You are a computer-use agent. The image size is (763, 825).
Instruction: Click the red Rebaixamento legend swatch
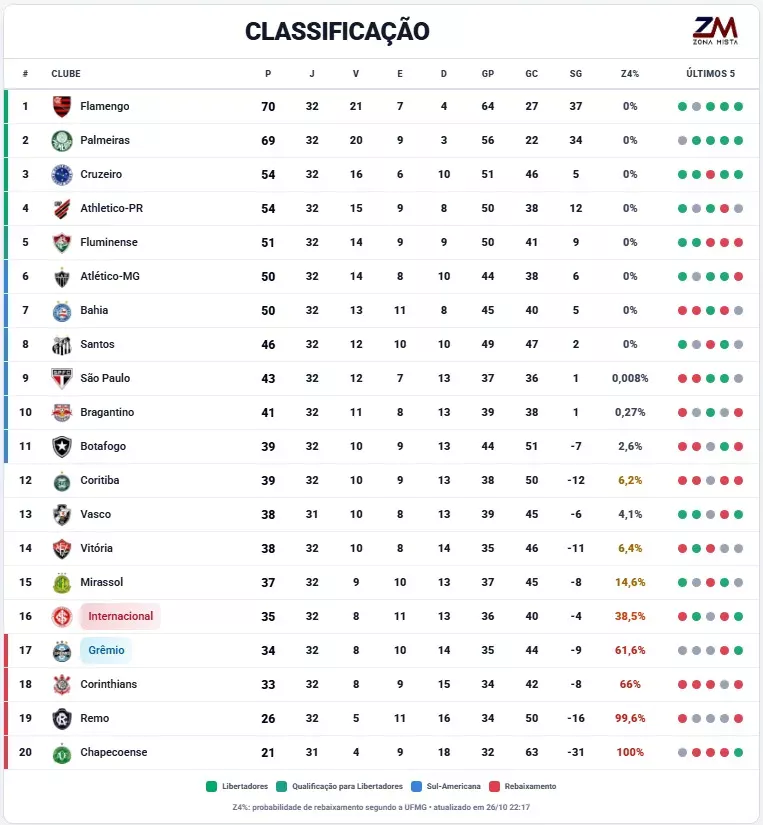tap(494, 787)
